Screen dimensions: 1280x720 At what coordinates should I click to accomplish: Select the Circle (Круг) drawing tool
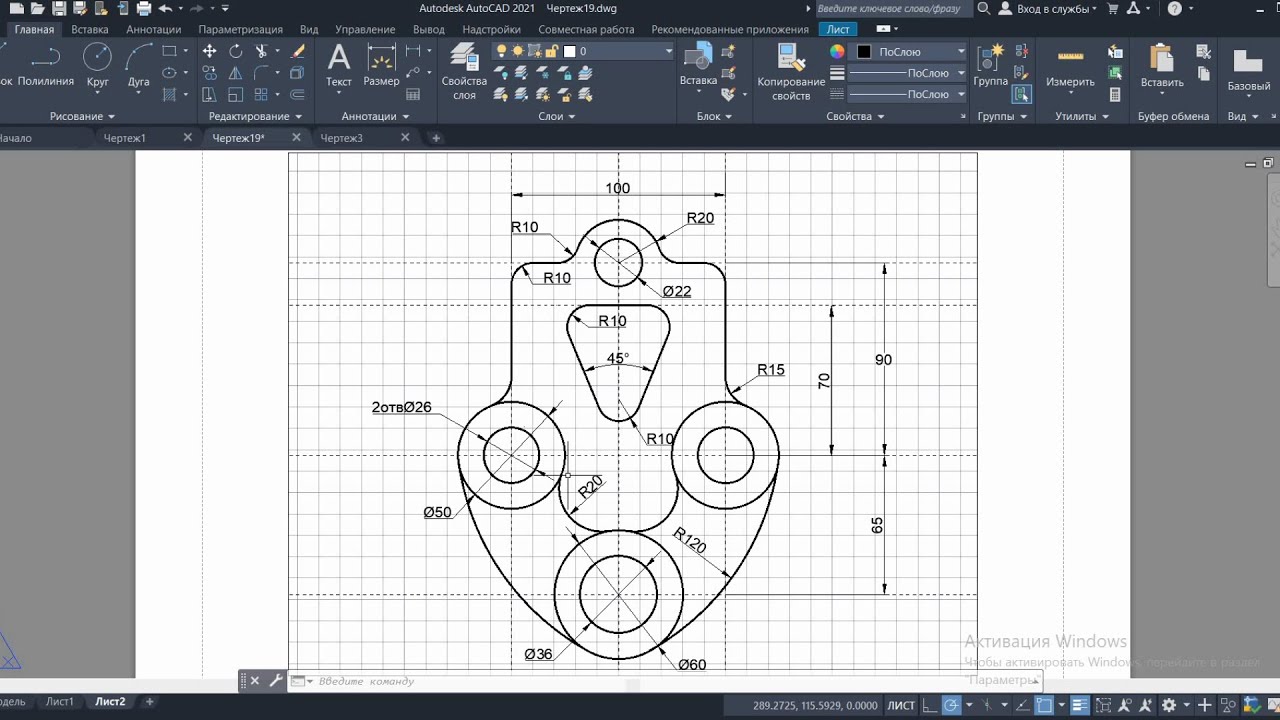(x=97, y=64)
